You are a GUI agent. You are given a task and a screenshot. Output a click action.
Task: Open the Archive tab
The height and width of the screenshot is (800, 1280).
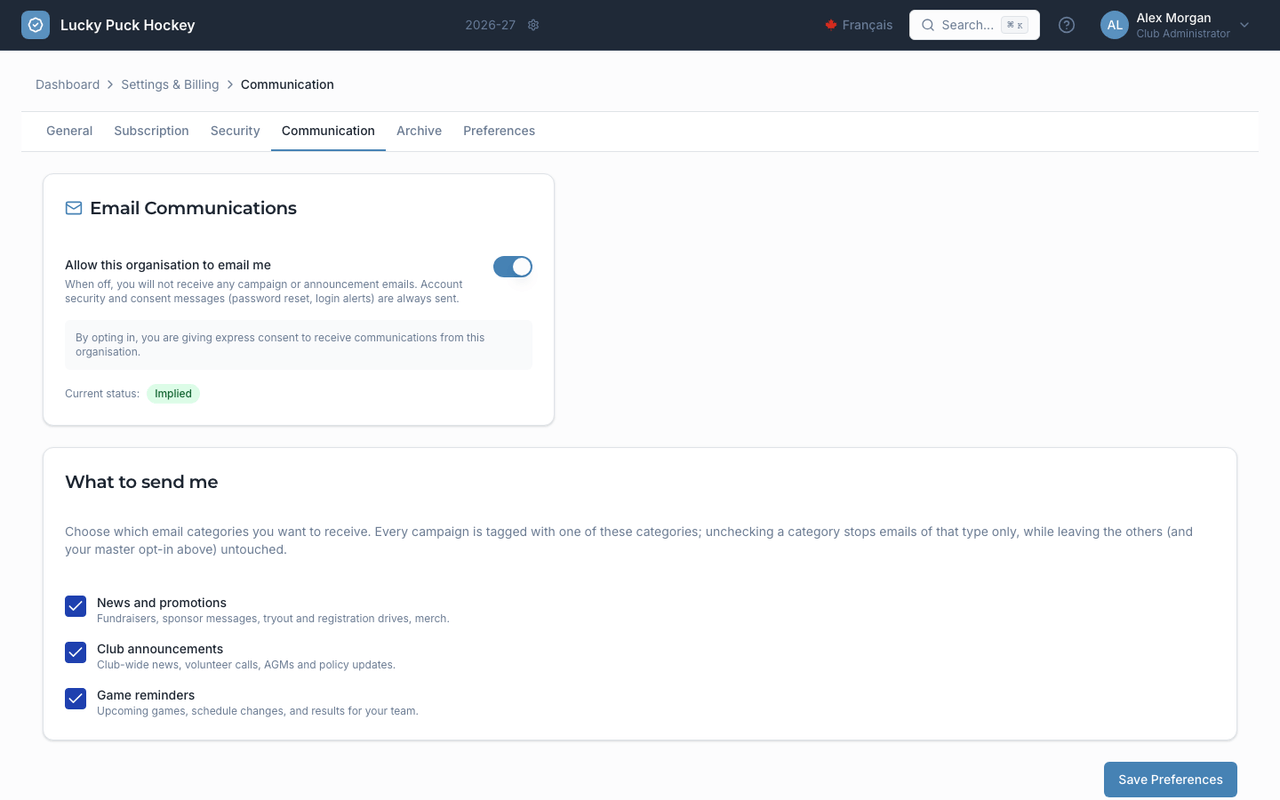click(x=419, y=131)
